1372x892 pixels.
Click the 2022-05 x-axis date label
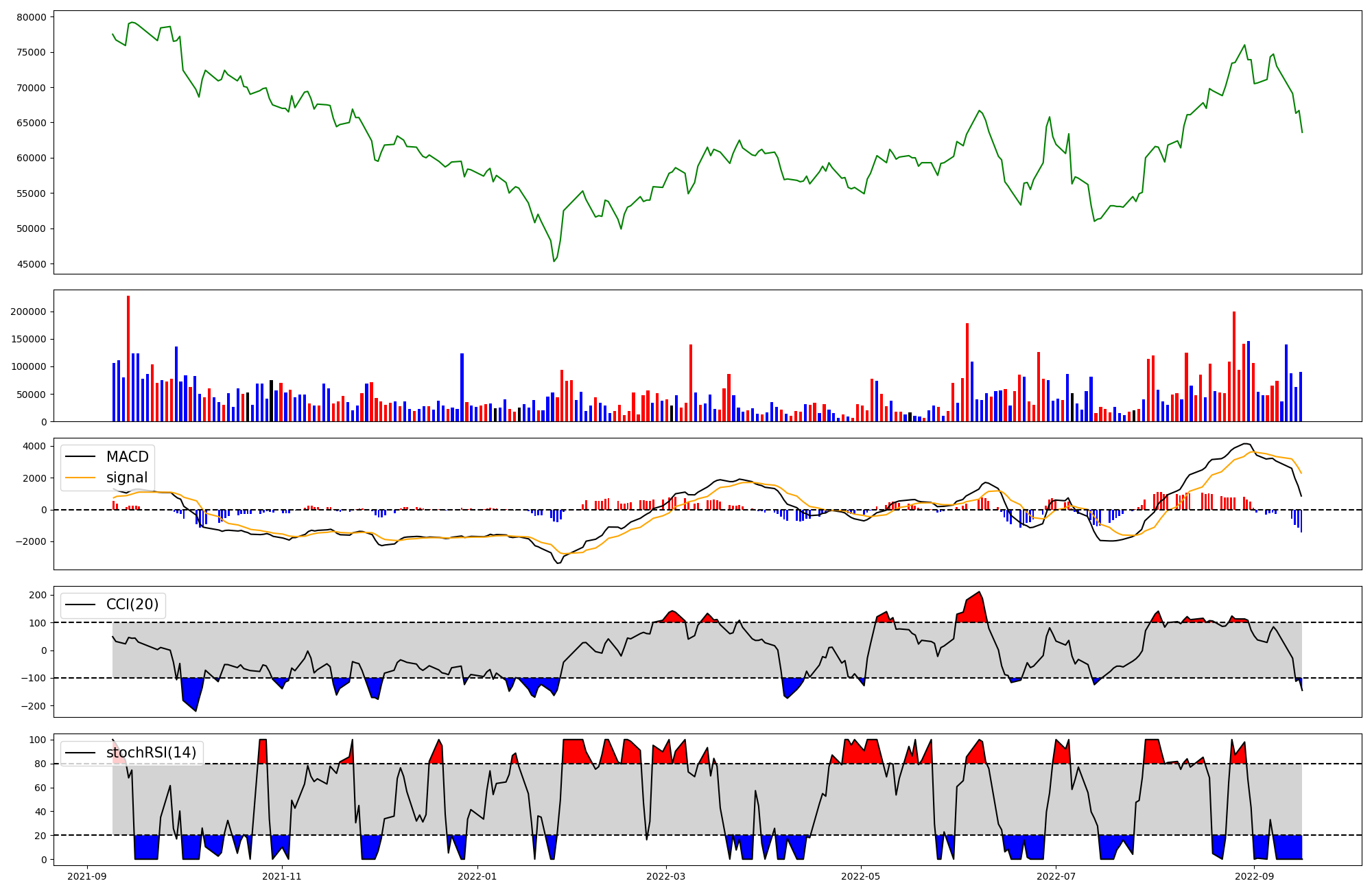tap(860, 876)
